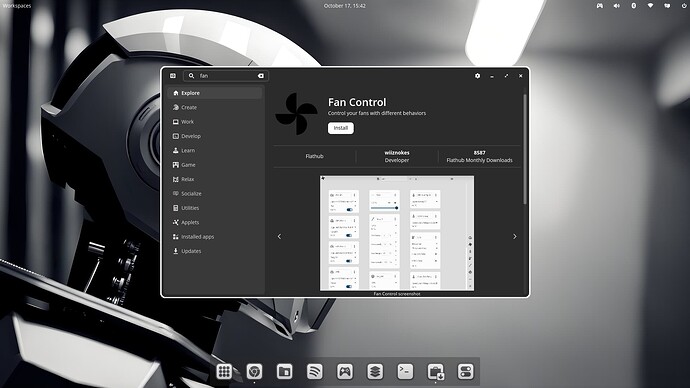Show previous screenshot with left chevron
This screenshot has height=388, width=690.
[x=279, y=237]
